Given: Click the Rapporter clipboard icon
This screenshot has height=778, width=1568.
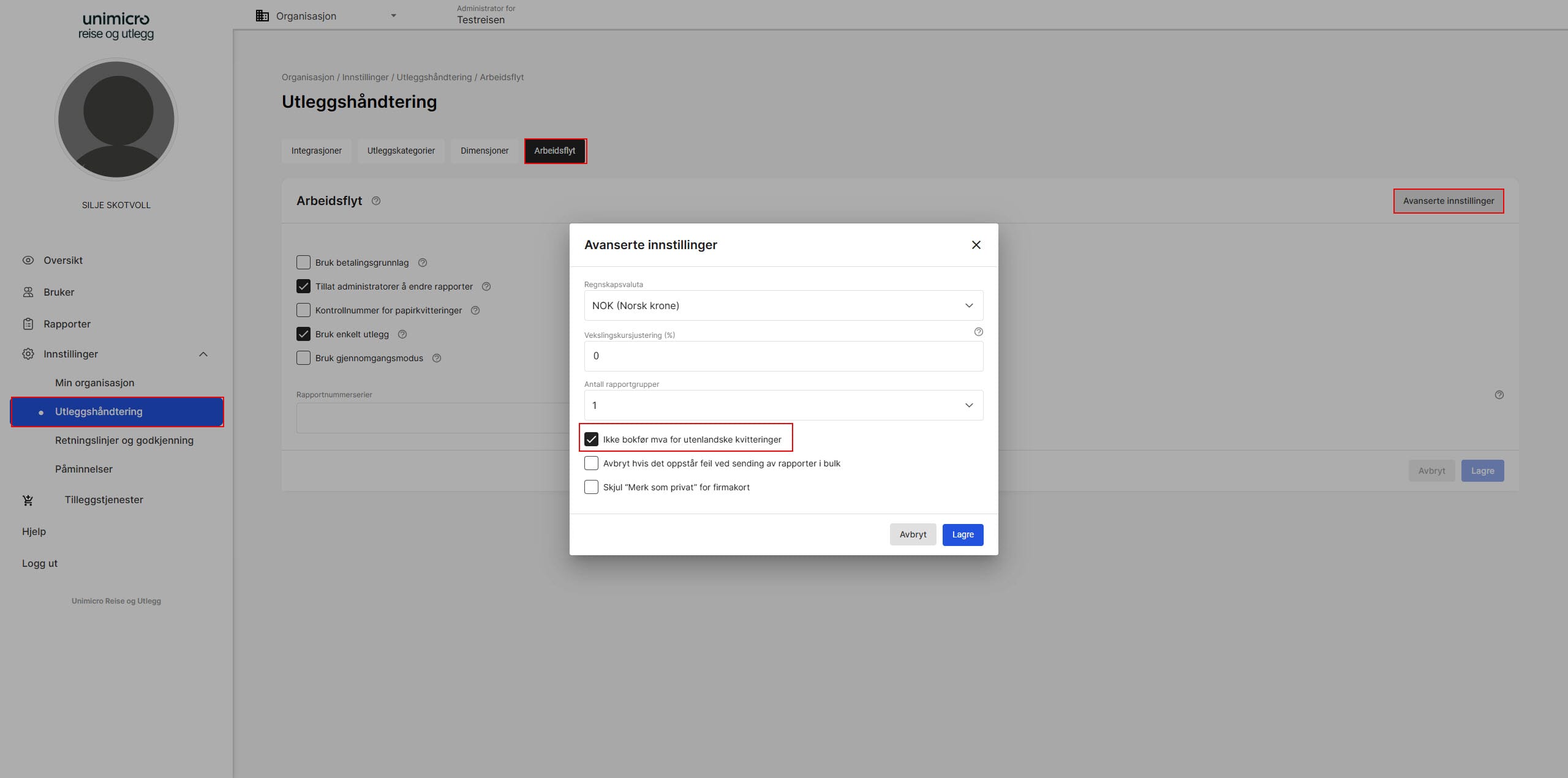Looking at the screenshot, I should click(28, 324).
